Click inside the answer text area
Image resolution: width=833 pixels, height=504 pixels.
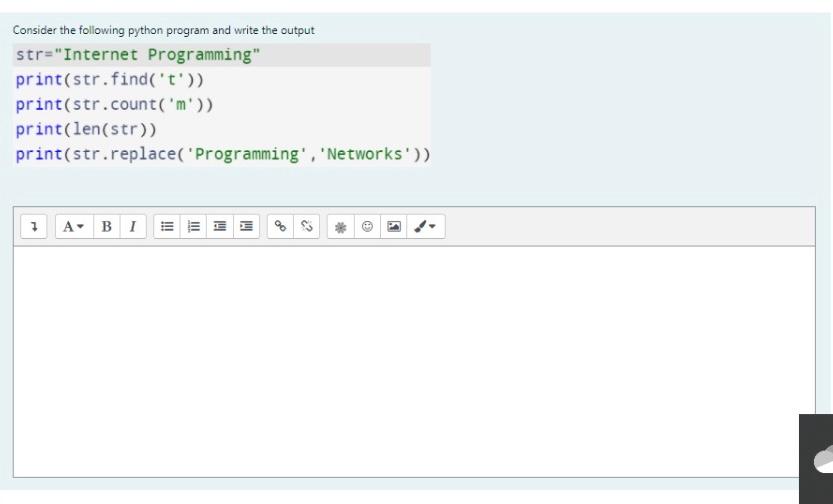point(414,361)
